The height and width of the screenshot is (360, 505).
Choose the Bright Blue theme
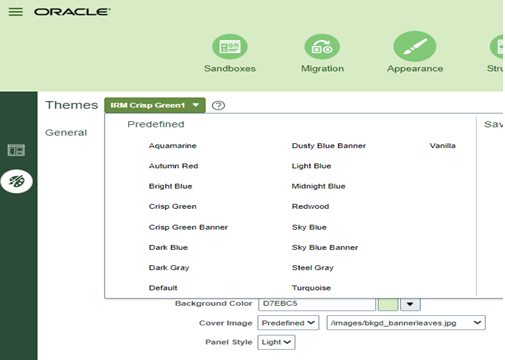(170, 186)
